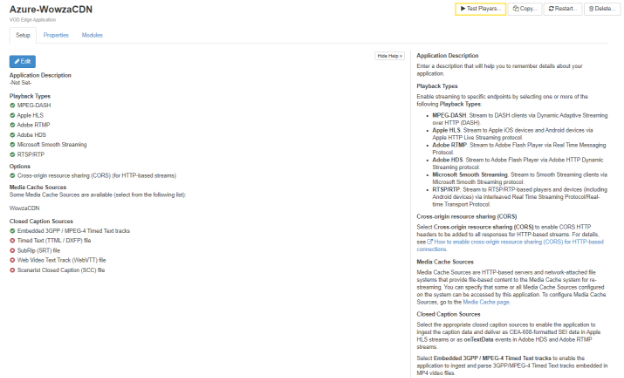Screen dimensions: 624x378
Task: Open the Properties tab
Action: [56, 35]
